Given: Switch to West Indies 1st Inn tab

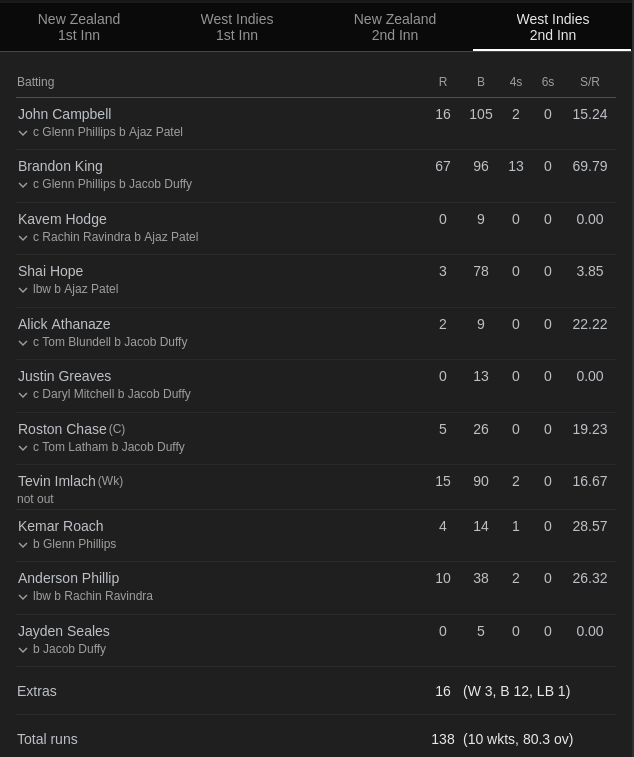Looking at the screenshot, I should pos(237,27).
